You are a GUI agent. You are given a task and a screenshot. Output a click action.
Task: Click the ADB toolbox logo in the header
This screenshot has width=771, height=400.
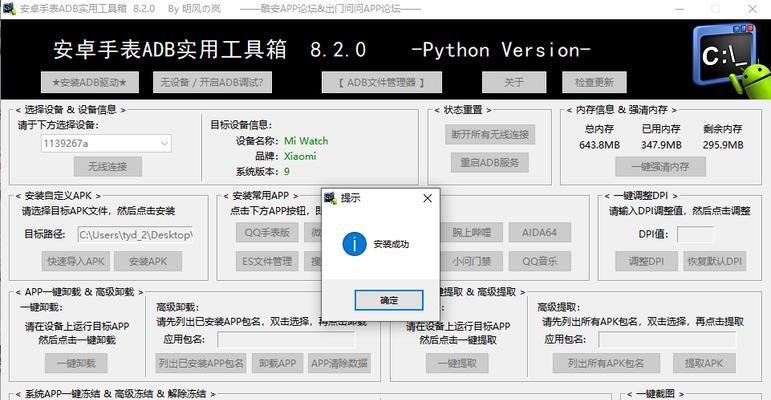[x=731, y=59]
